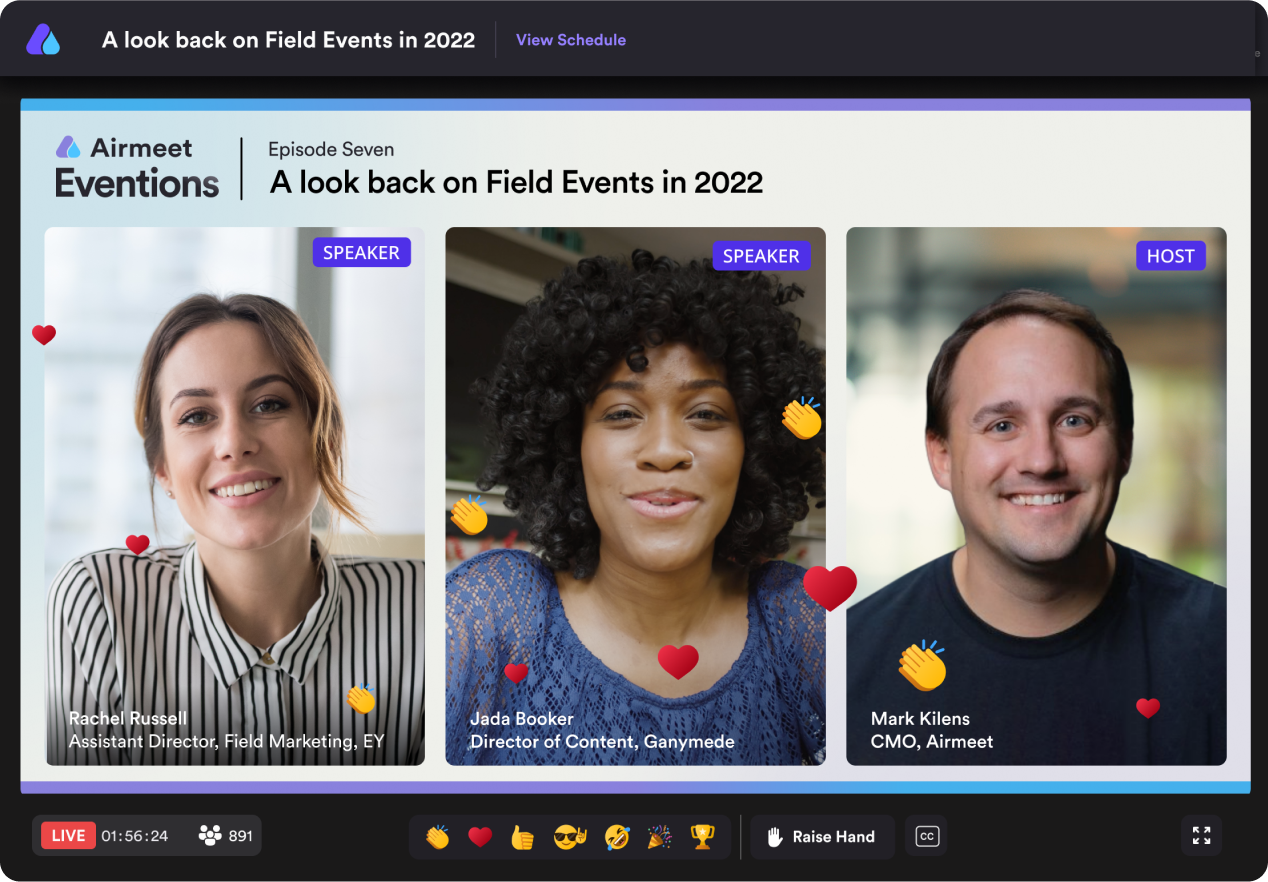Send the trophy reaction

(703, 837)
